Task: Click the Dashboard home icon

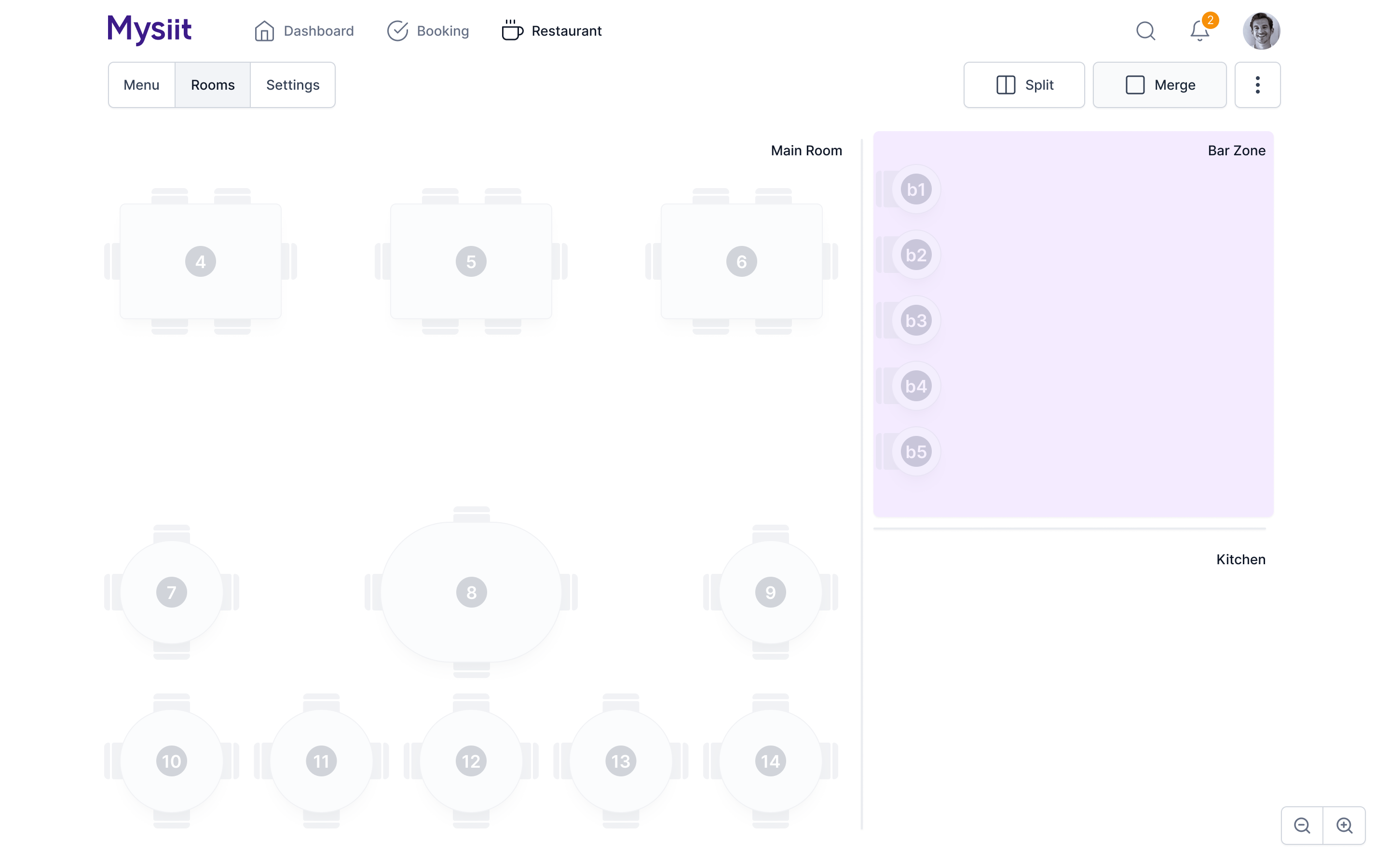Action: pyautogui.click(x=264, y=31)
